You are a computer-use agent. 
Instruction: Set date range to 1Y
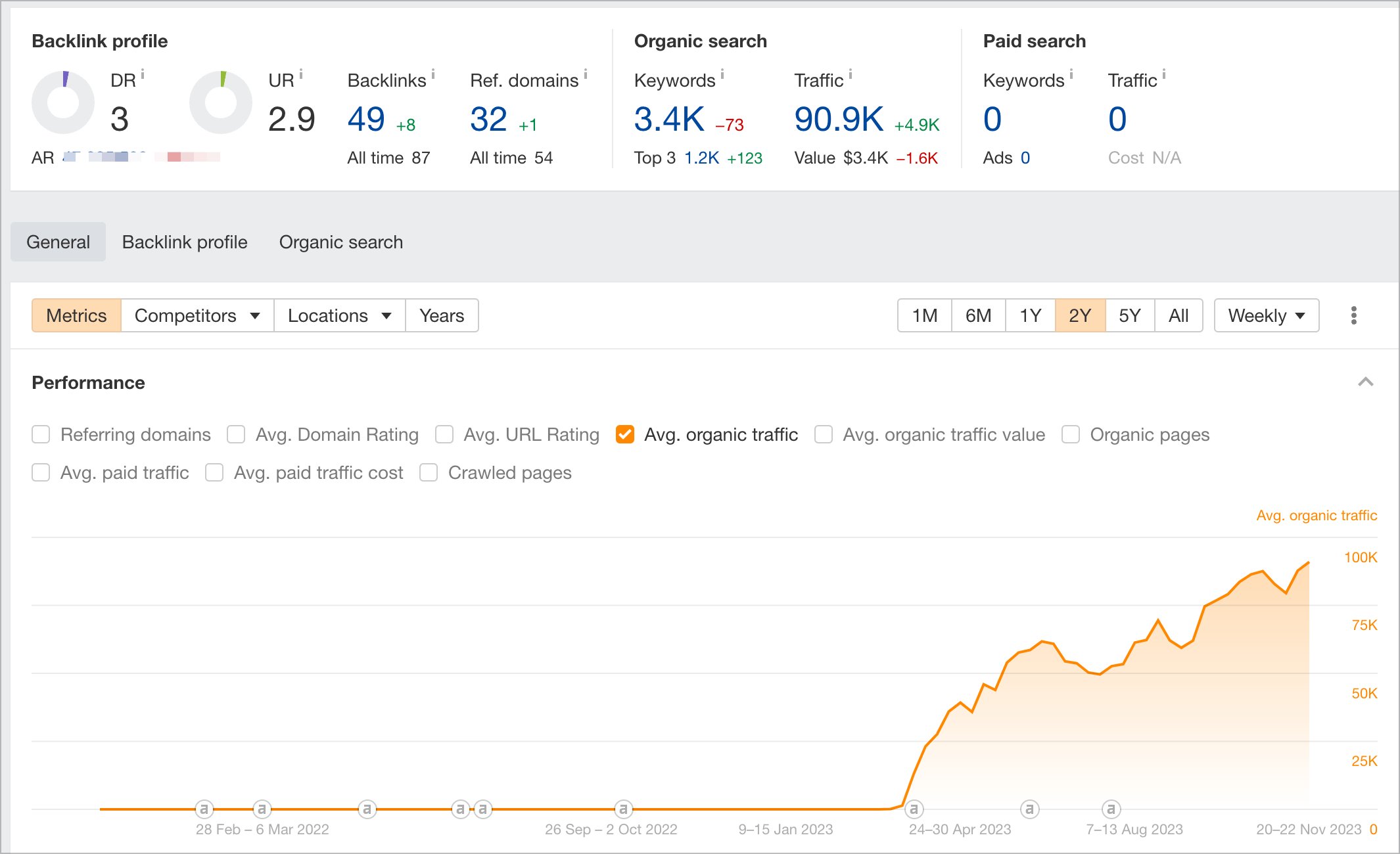1031,315
